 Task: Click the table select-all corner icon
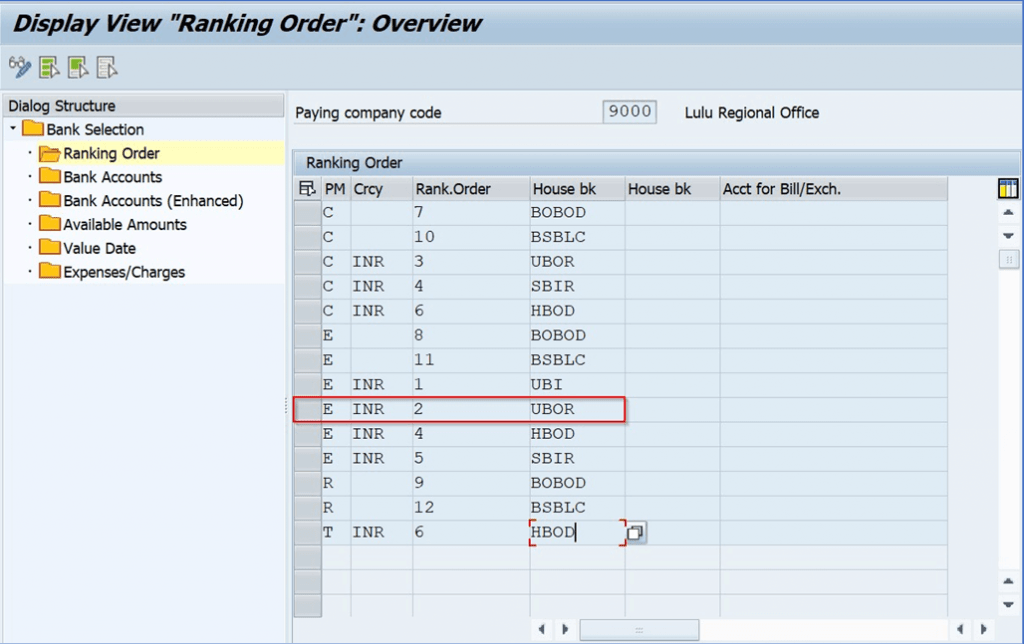coord(307,189)
